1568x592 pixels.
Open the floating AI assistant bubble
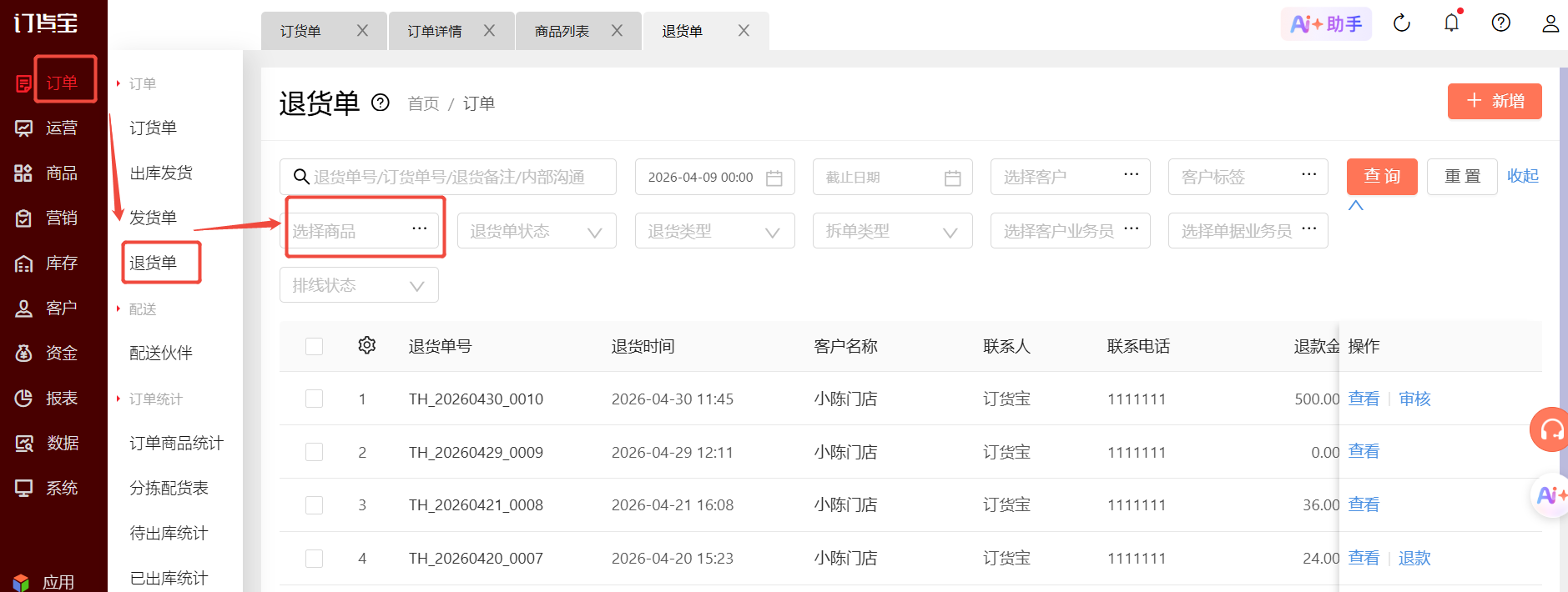click(1551, 495)
